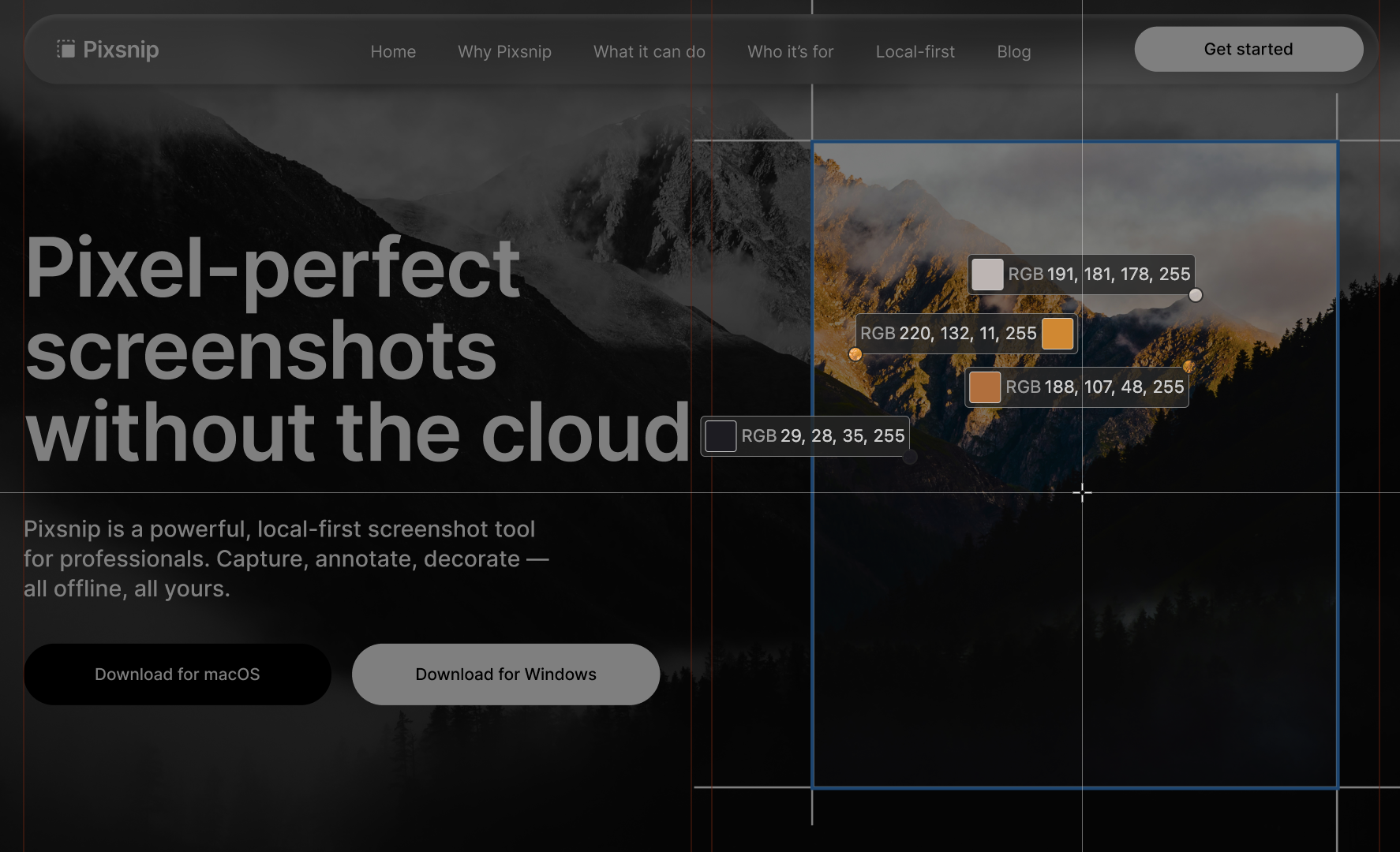Click the gray sample point dot

click(x=1196, y=295)
